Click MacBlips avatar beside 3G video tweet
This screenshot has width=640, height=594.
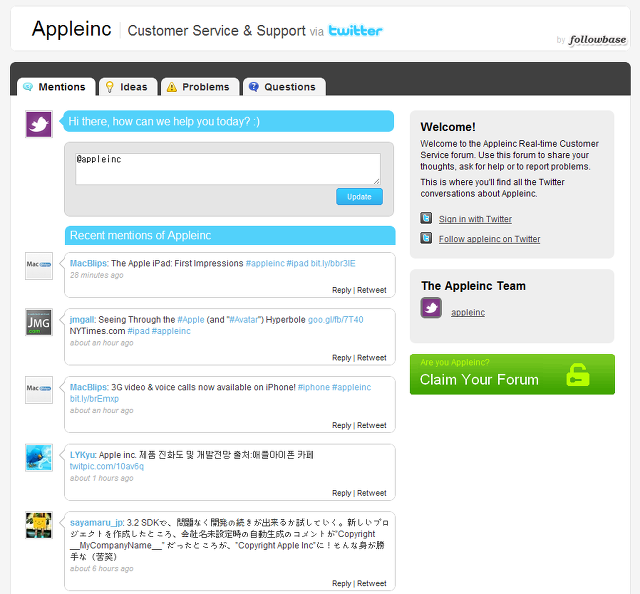[39, 390]
